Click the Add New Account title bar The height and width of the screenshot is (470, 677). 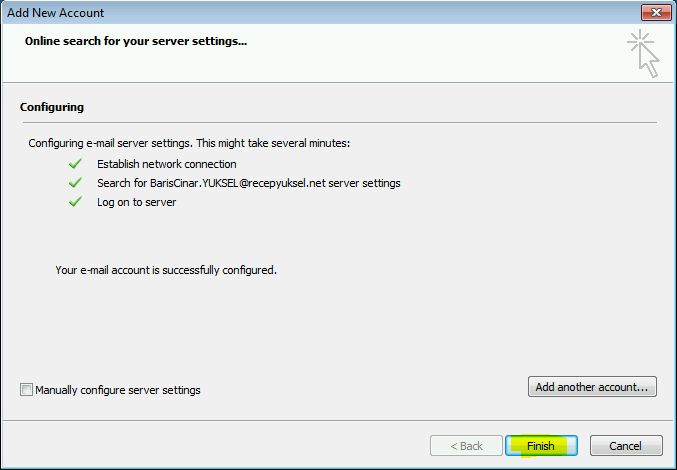click(x=320, y=13)
